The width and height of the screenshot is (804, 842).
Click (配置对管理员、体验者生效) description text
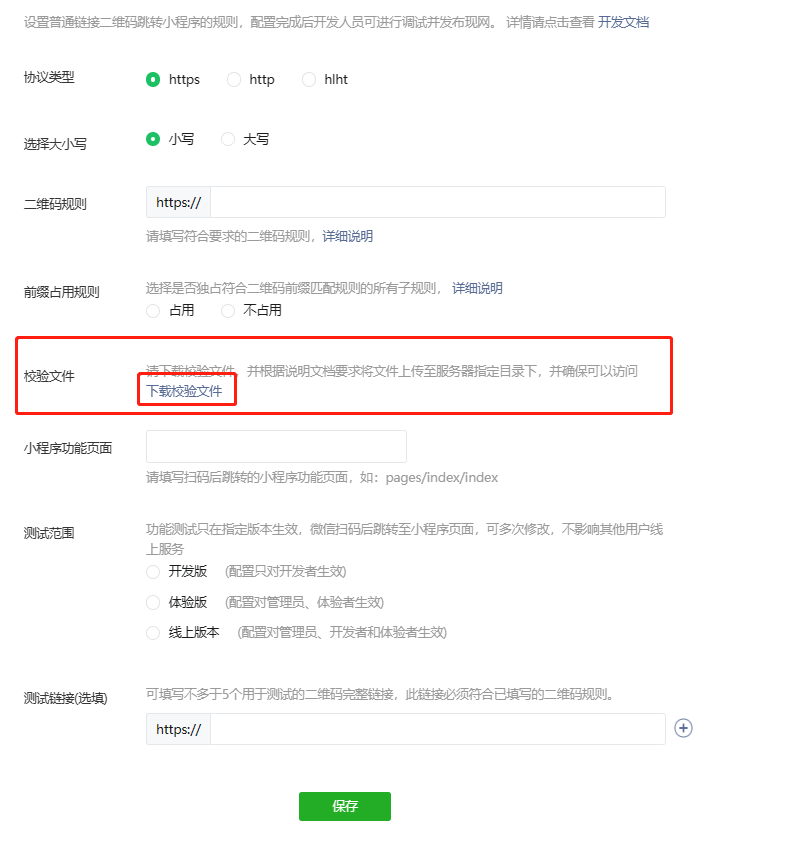point(304,603)
